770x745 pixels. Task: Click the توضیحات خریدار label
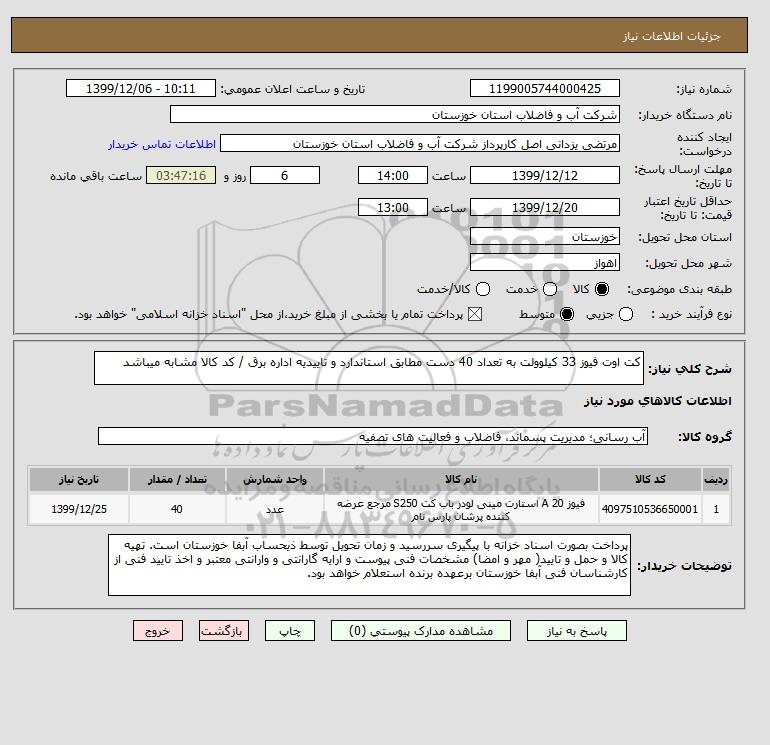(x=685, y=566)
